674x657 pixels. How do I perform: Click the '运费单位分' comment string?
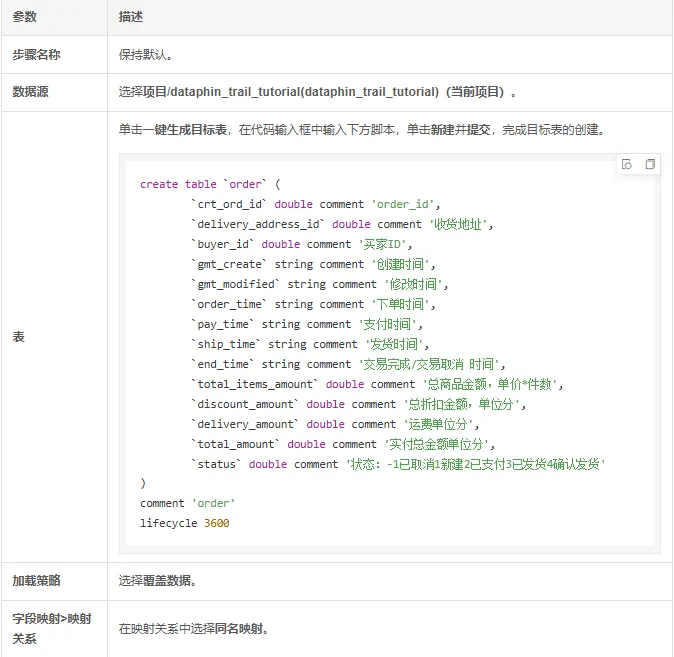[x=438, y=424]
